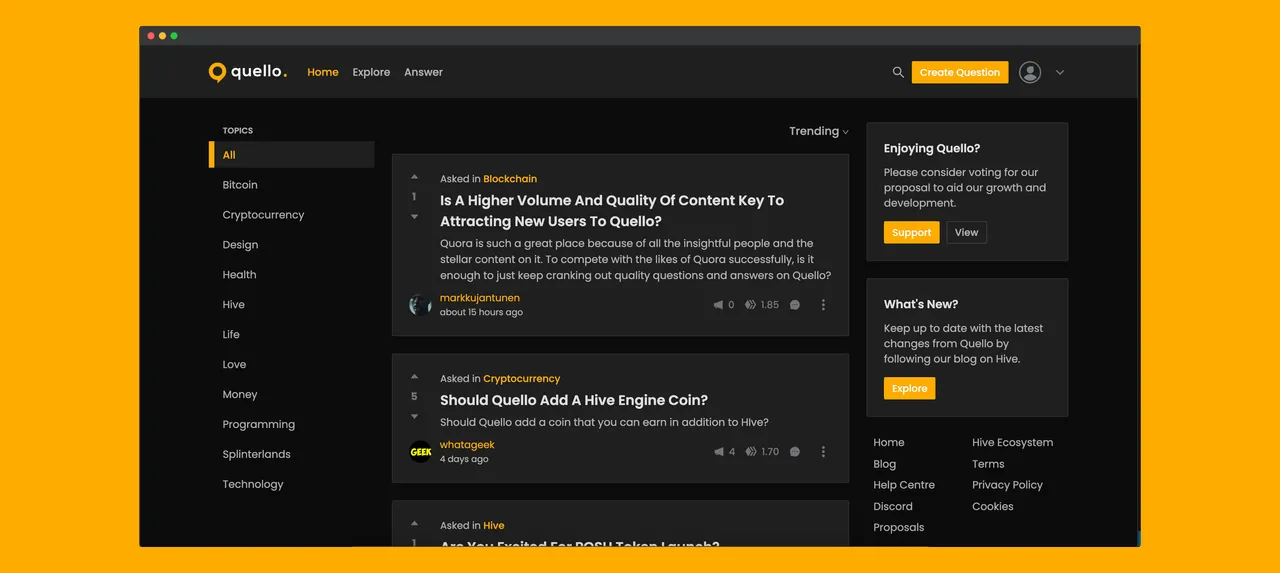
Task: Click the Create Question button
Action: (960, 72)
